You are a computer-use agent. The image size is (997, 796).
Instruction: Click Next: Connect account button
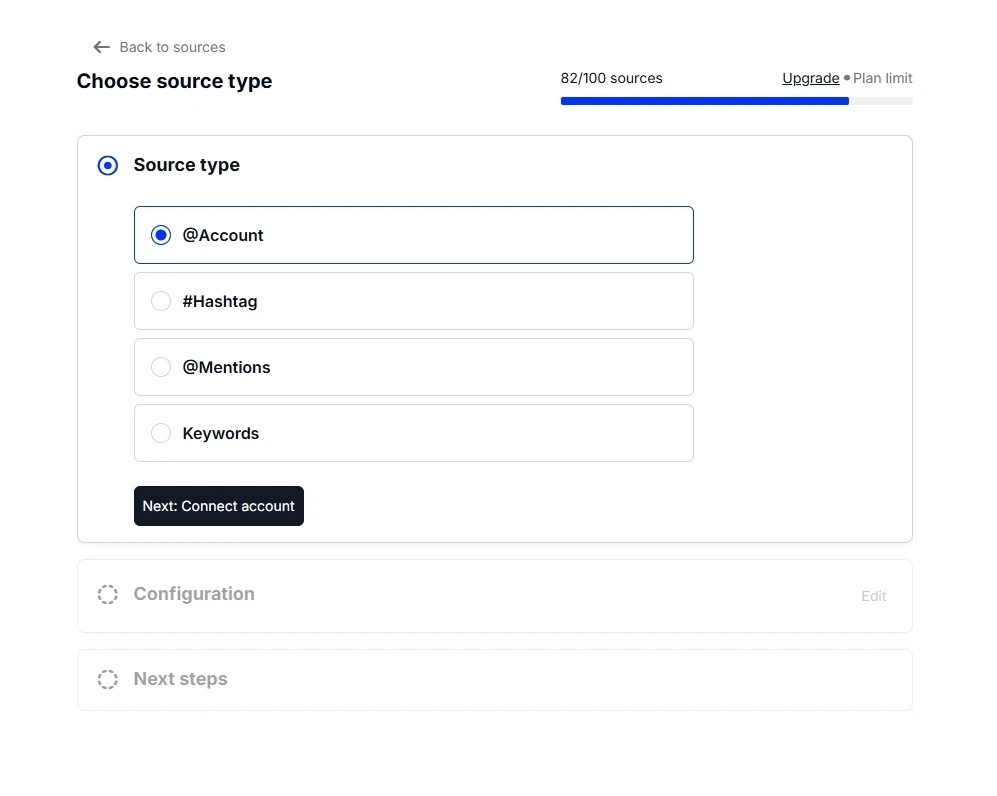coord(219,506)
